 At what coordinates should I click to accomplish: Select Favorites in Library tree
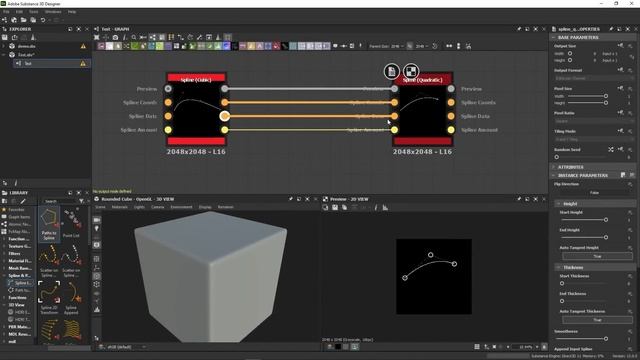[x=16, y=209]
